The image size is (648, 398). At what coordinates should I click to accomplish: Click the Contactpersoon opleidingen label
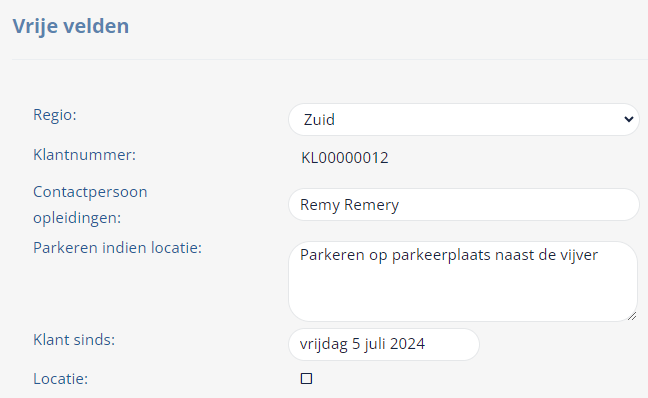[x=90, y=205]
